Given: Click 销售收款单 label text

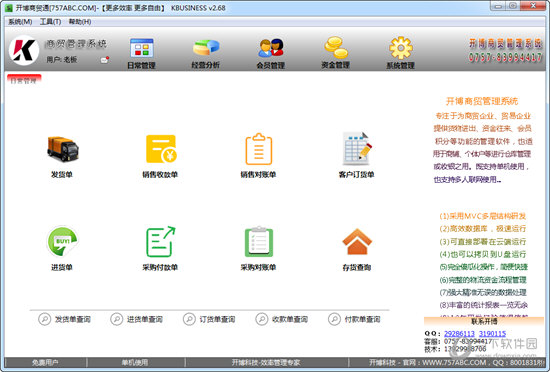Looking at the screenshot, I should 160,175.
